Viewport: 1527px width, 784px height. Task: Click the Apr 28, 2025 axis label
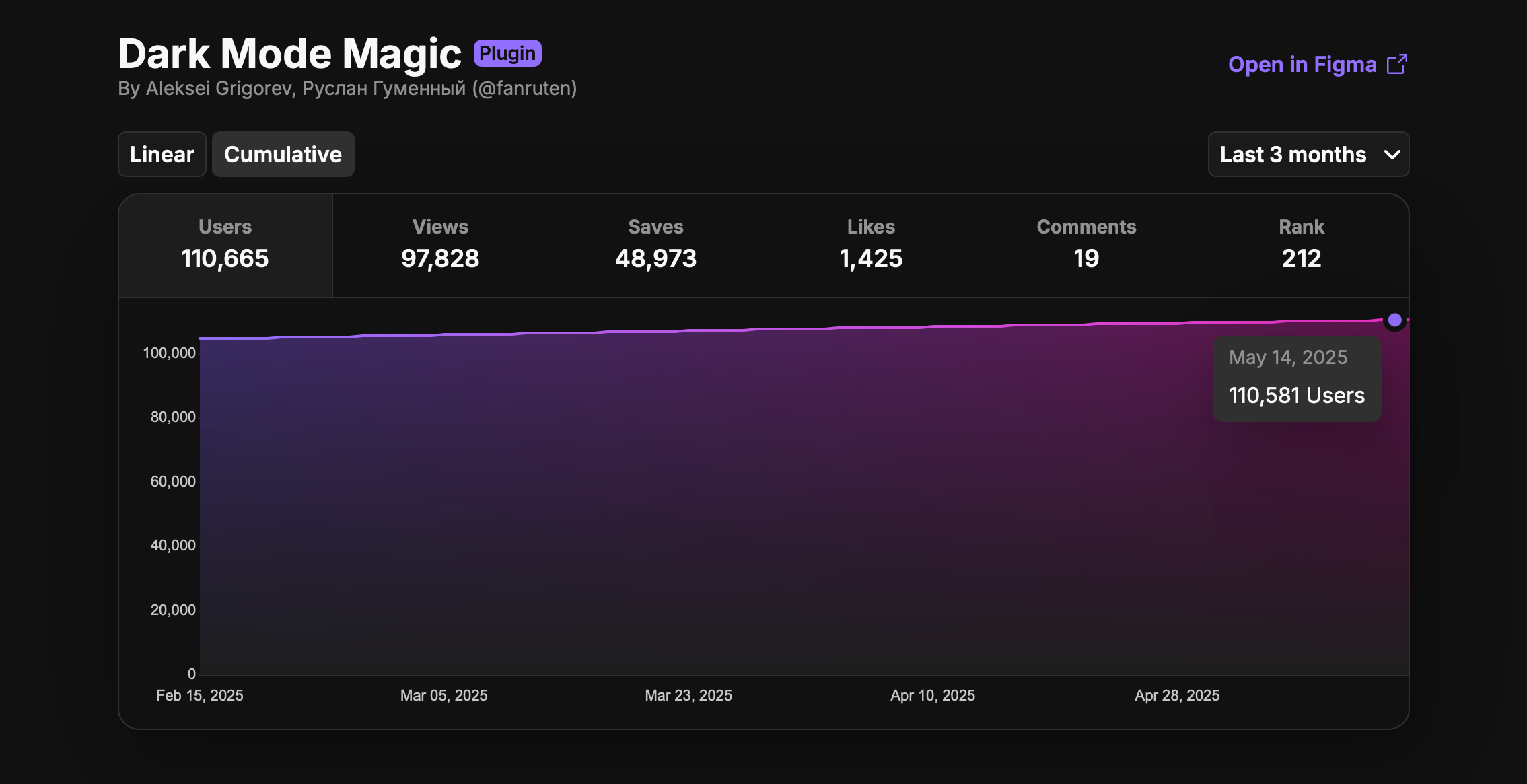pyautogui.click(x=1177, y=695)
